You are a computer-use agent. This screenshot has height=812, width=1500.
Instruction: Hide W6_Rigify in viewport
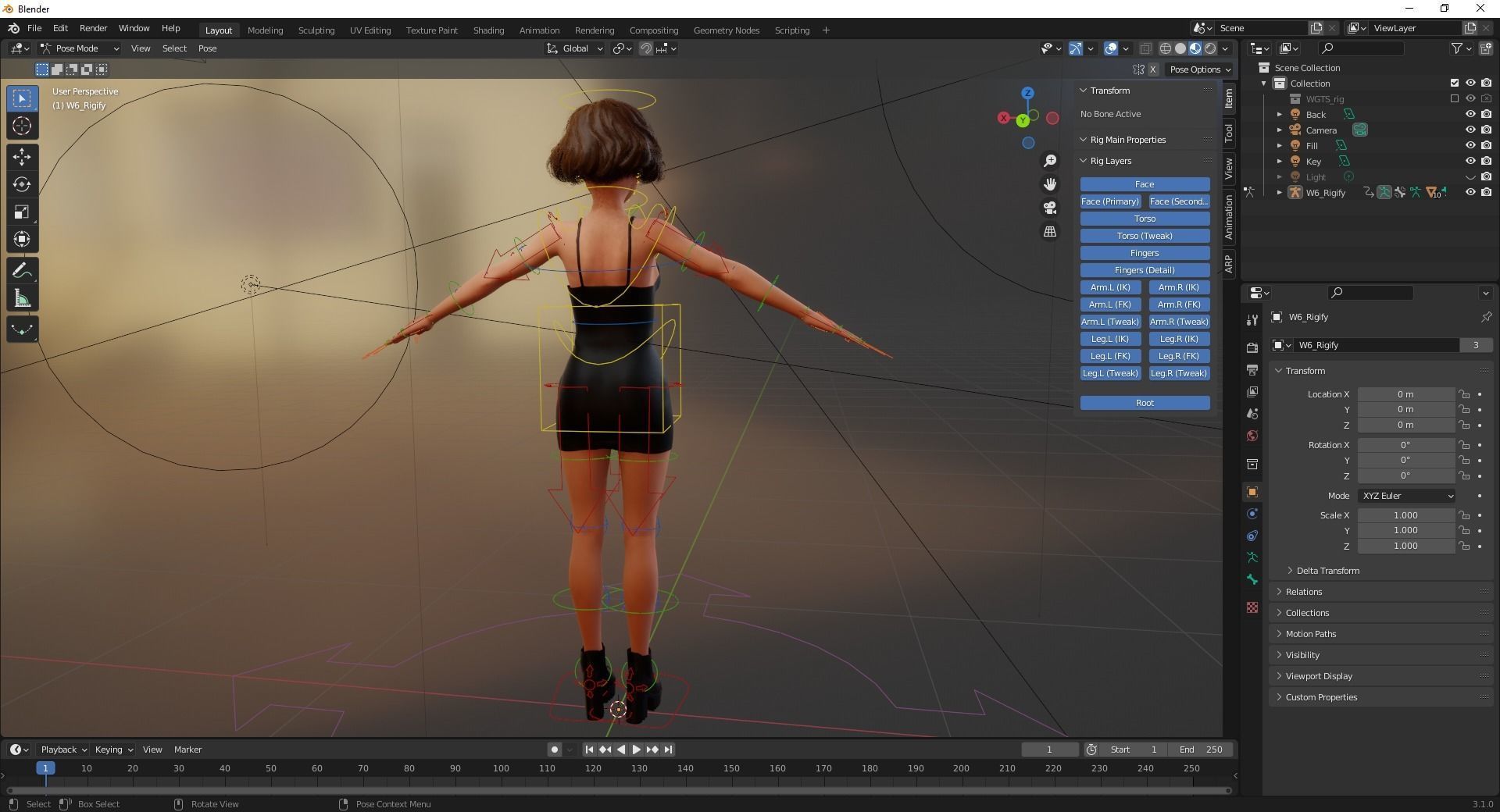pyautogui.click(x=1470, y=192)
